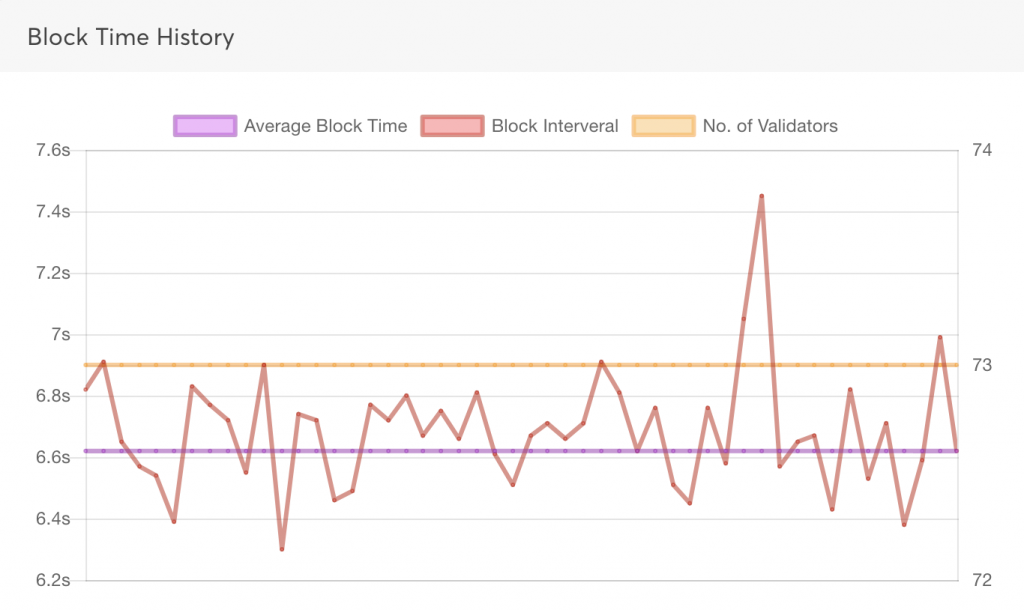1024x610 pixels.
Task: Click the 6.6s left axis label
Action: [x=52, y=457]
